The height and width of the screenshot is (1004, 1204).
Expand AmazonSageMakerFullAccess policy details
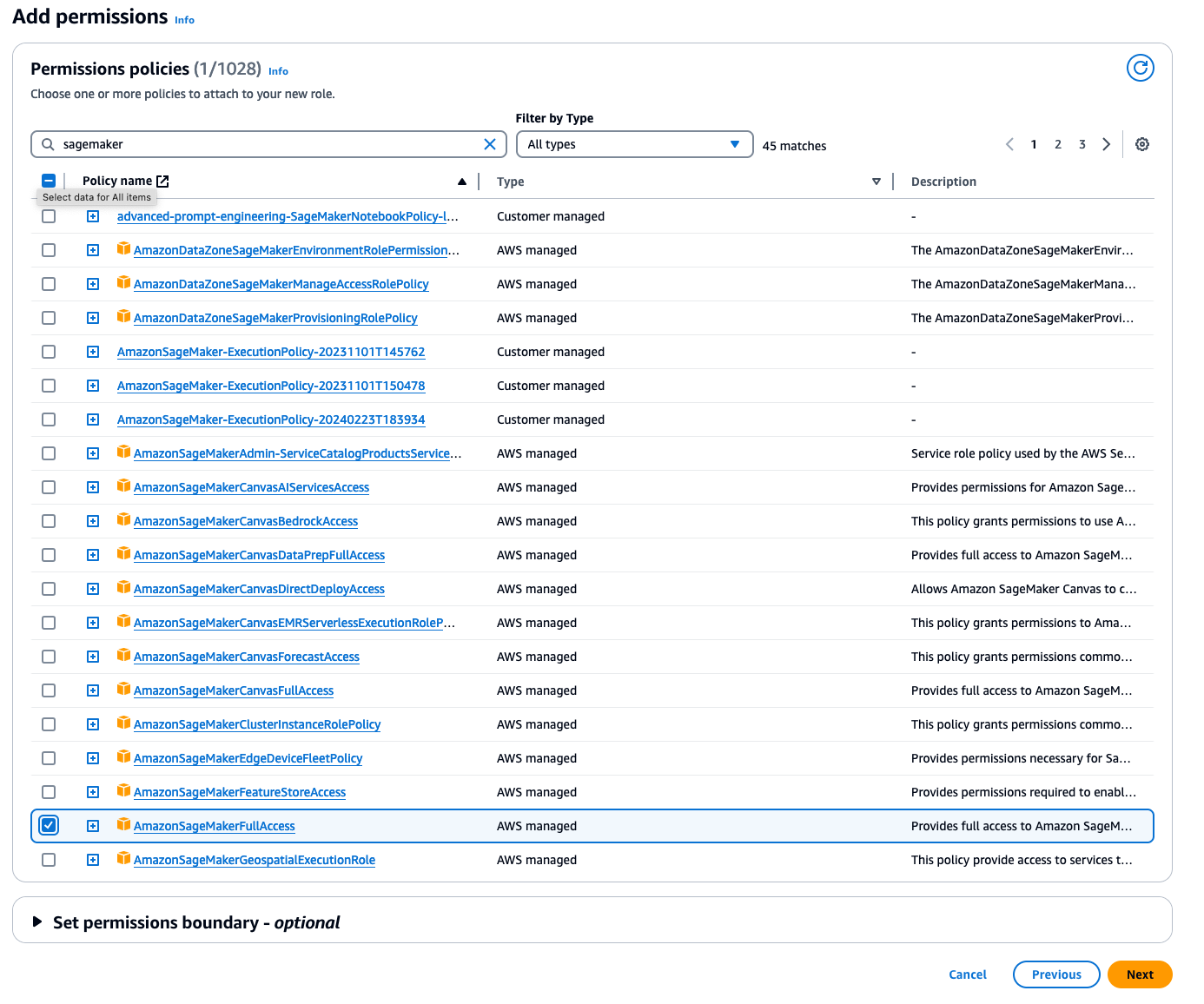[93, 826]
